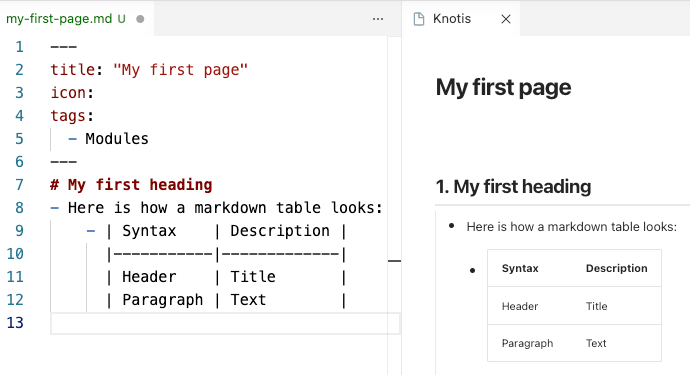
Task: Click line number 1 in the gutter
Action: click(19, 47)
